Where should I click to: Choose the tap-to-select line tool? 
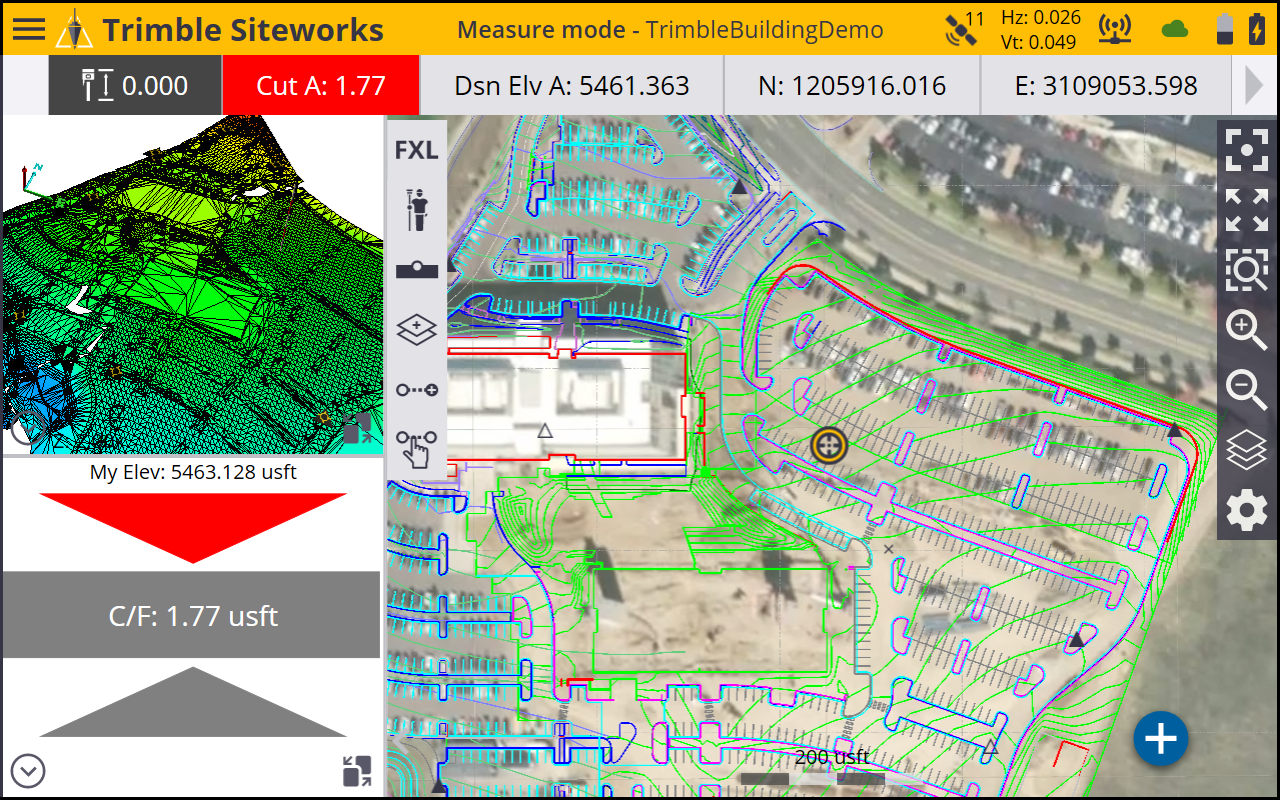tap(416, 449)
